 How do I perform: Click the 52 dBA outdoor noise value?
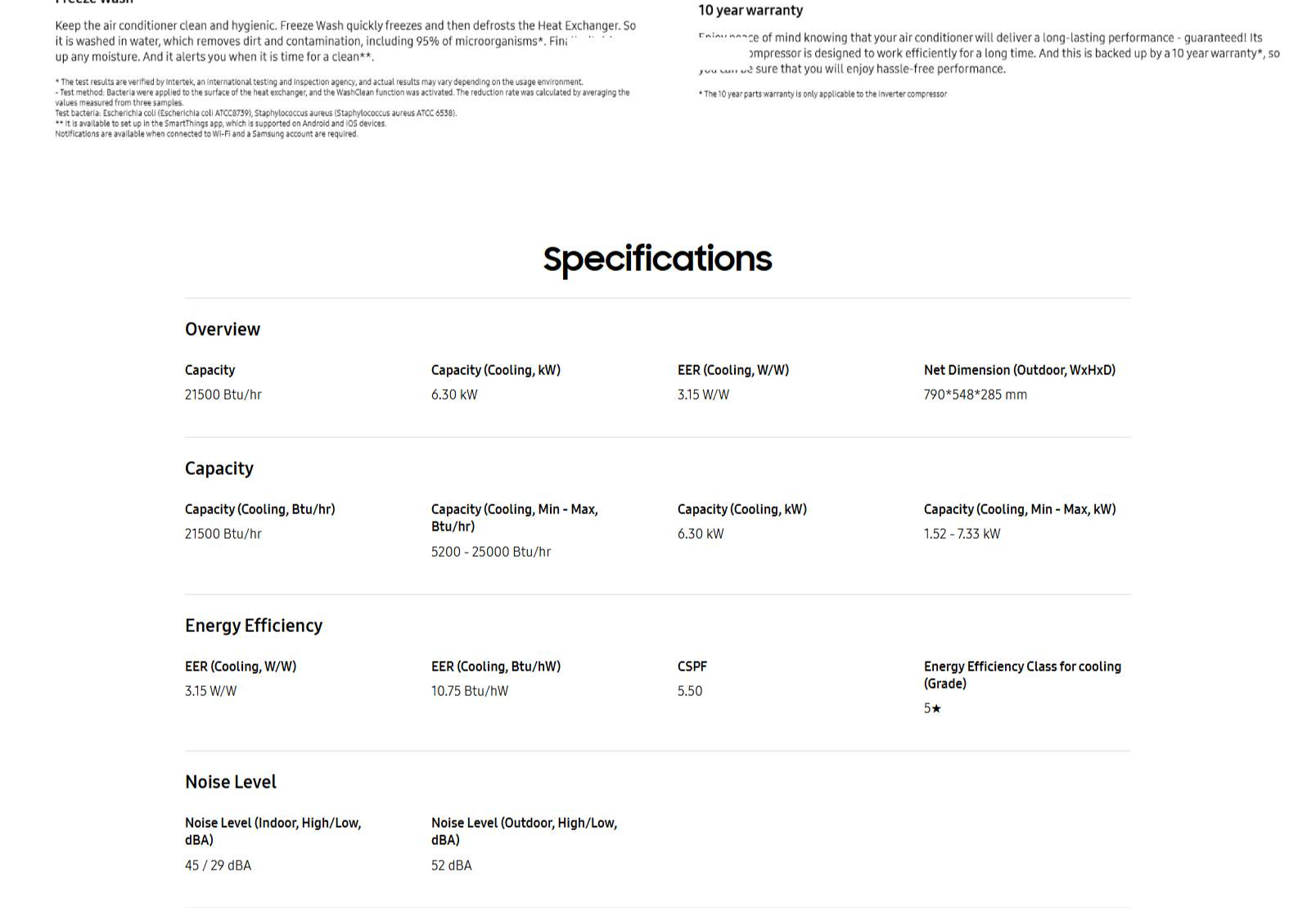(452, 865)
